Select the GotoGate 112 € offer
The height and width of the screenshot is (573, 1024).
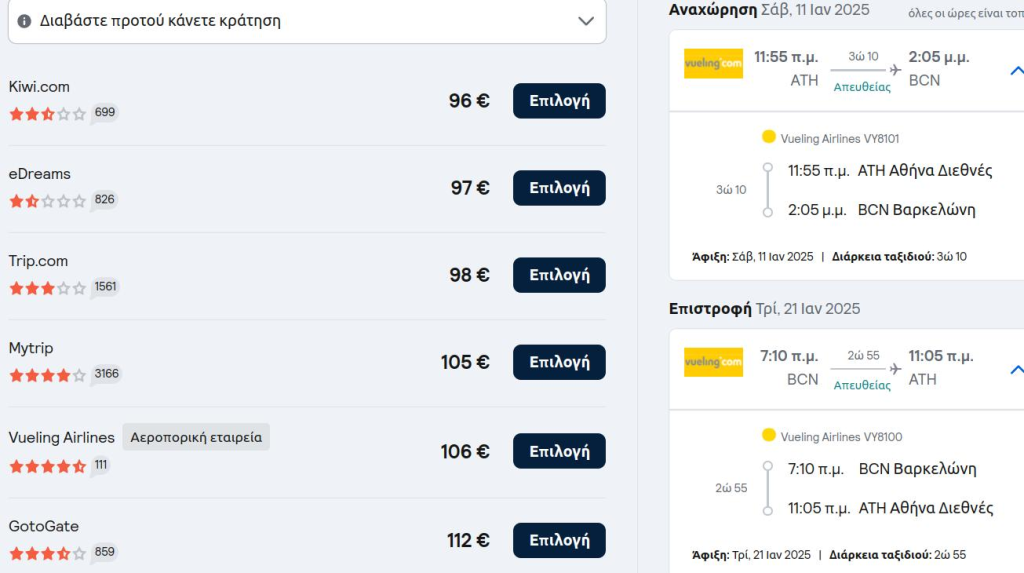click(x=559, y=540)
